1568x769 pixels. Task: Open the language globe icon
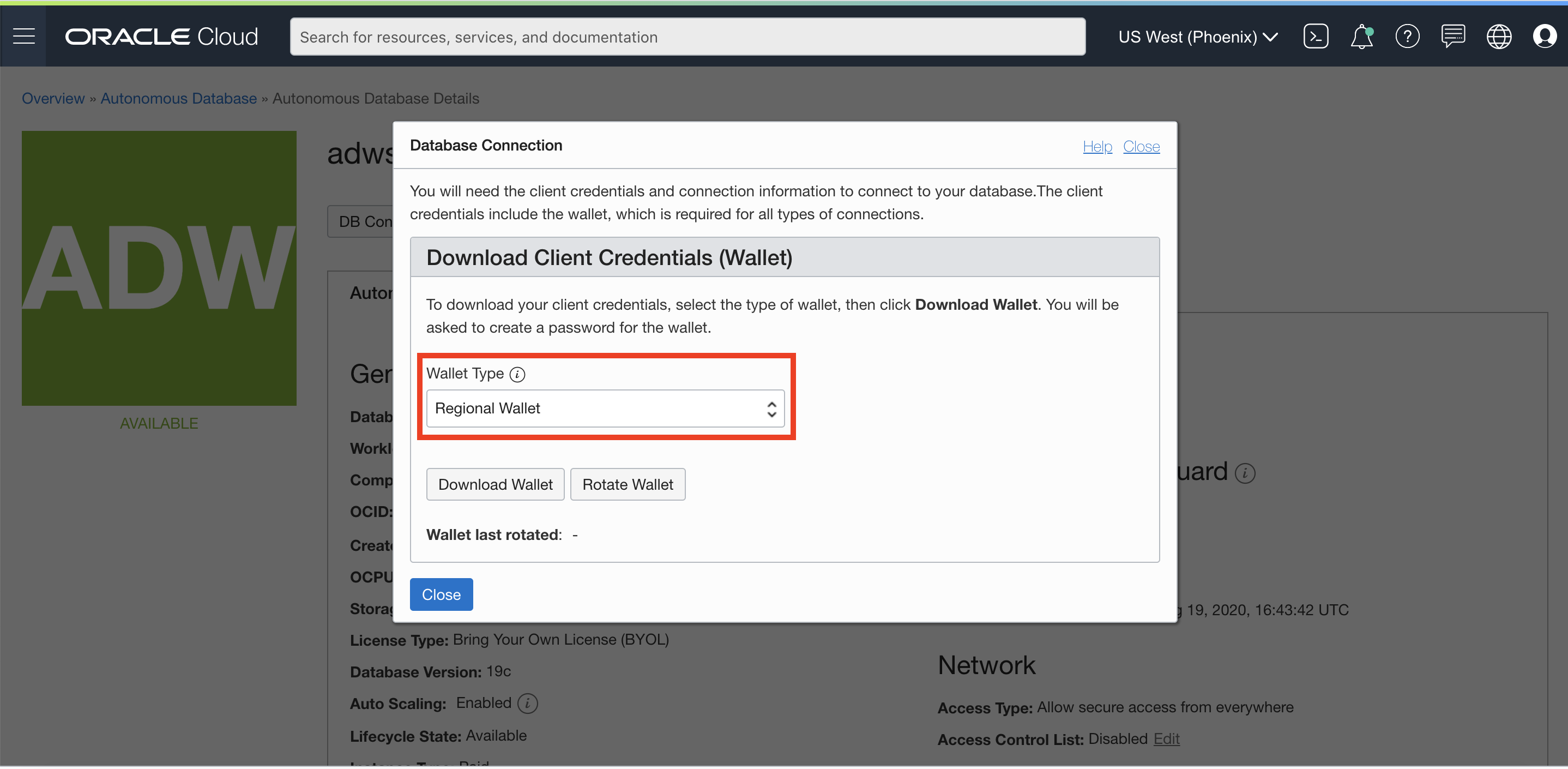coord(1498,37)
